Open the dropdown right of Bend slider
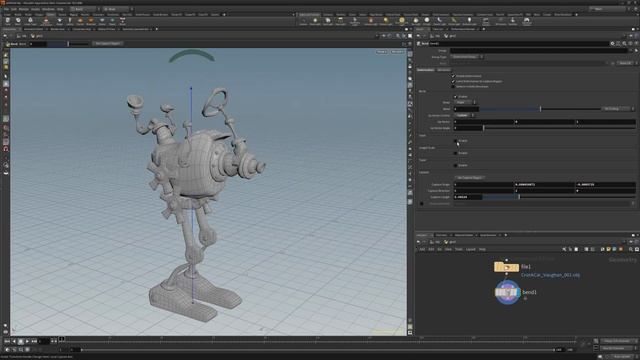This screenshot has height=360, width=640. (618, 109)
